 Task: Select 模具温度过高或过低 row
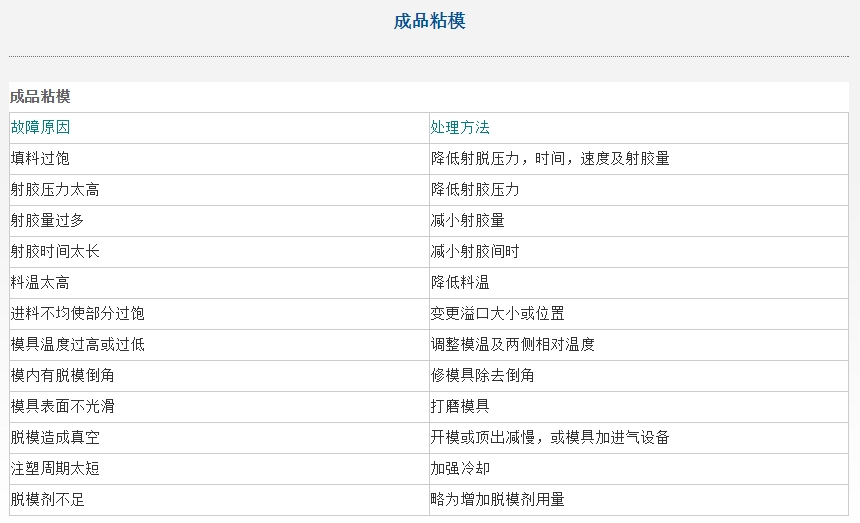(429, 345)
